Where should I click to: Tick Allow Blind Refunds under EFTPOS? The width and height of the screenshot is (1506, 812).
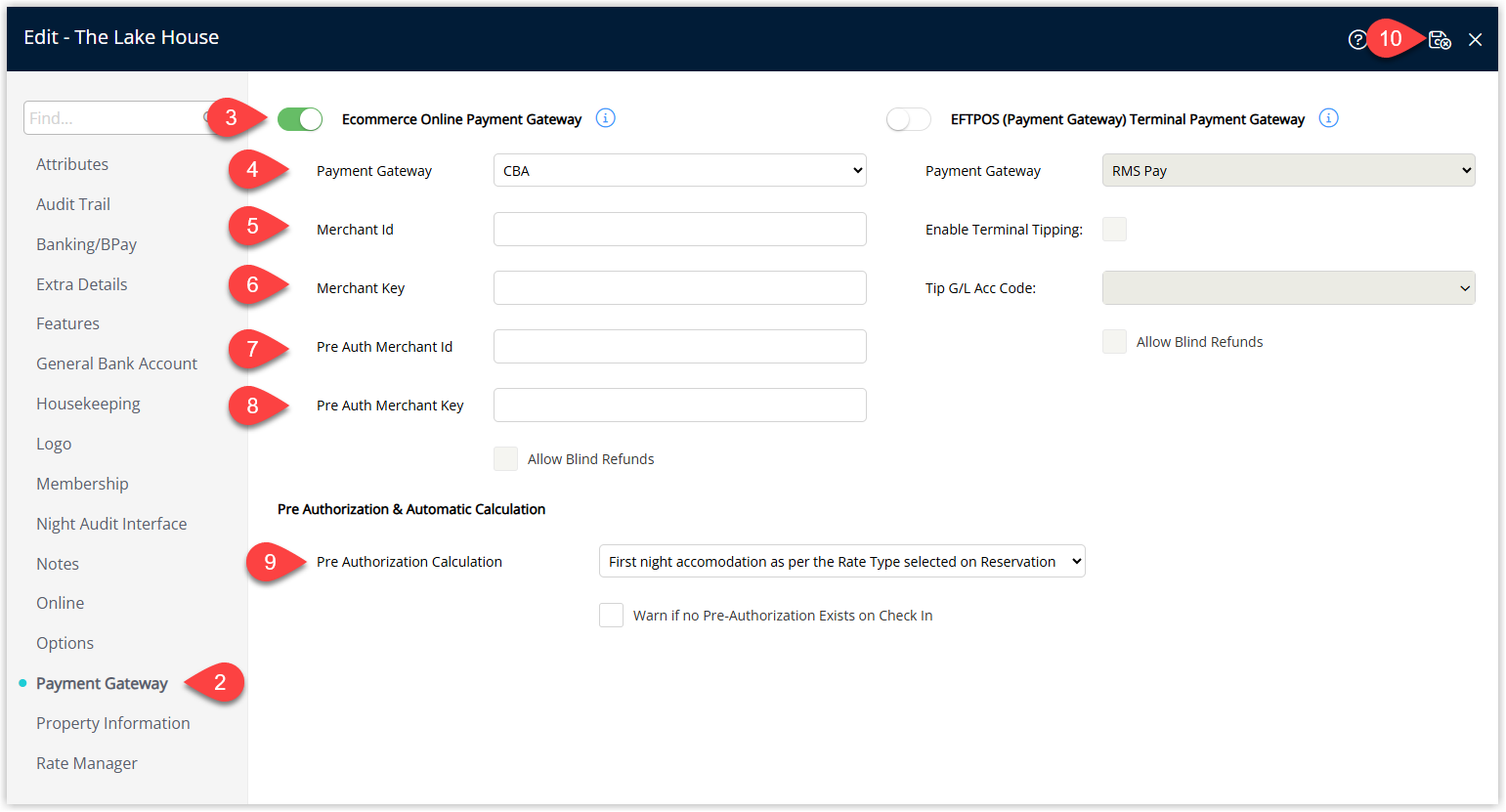pyautogui.click(x=1114, y=342)
